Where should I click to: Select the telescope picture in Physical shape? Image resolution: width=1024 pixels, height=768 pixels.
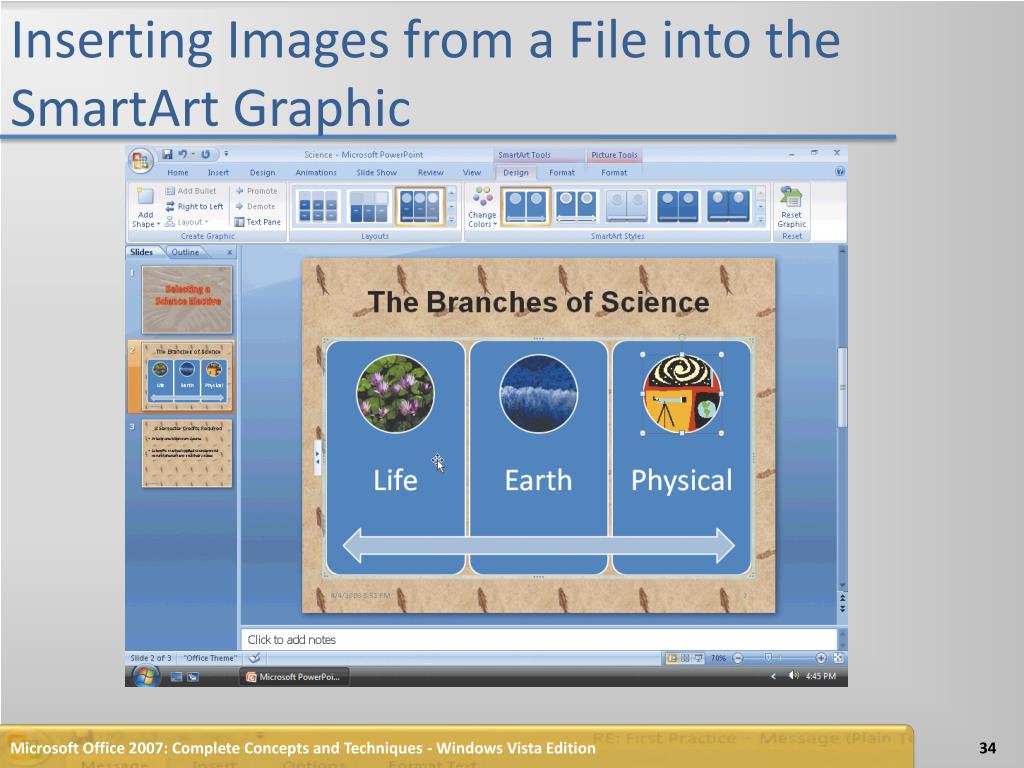click(682, 394)
